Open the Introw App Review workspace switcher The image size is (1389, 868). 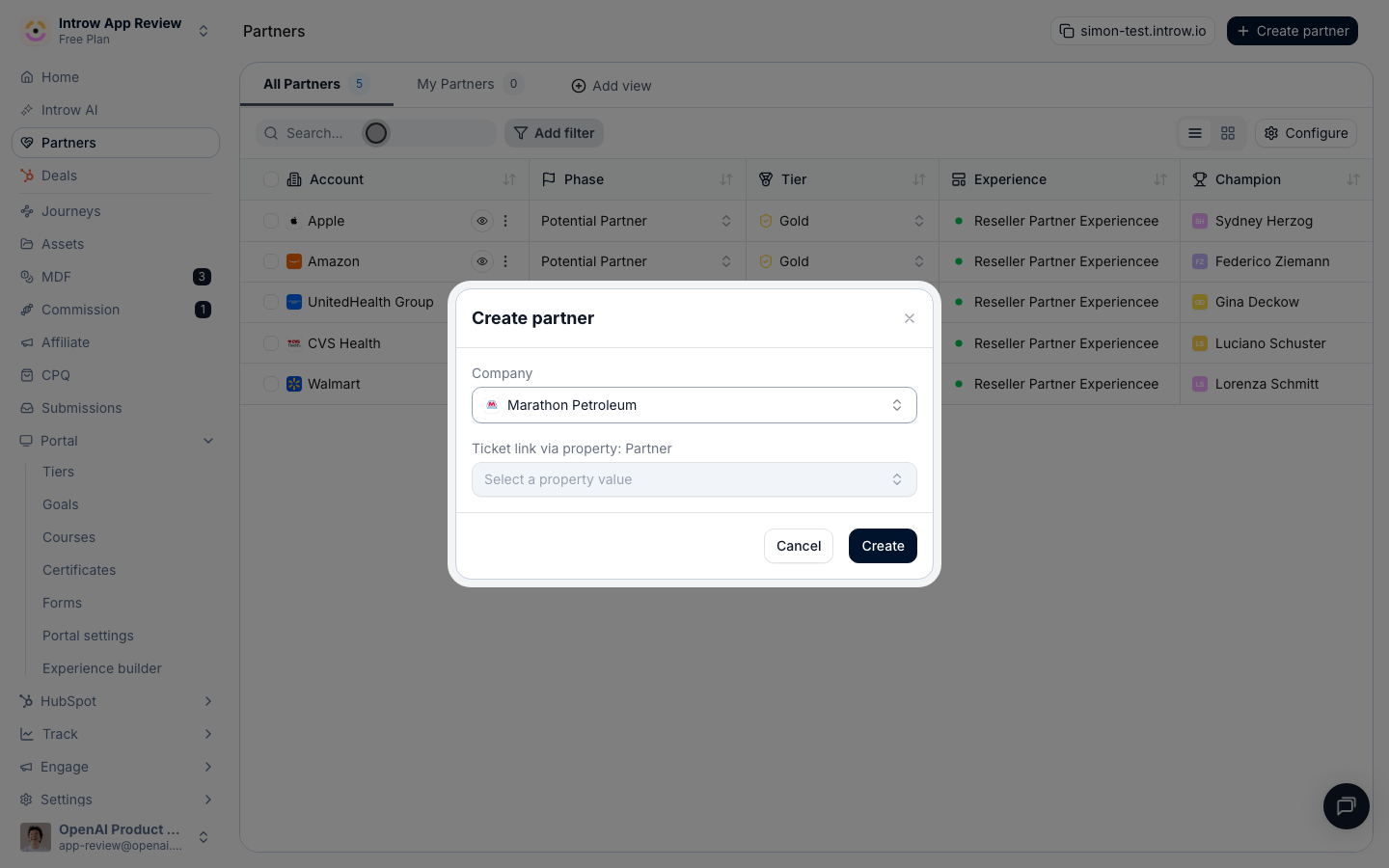[x=116, y=31]
